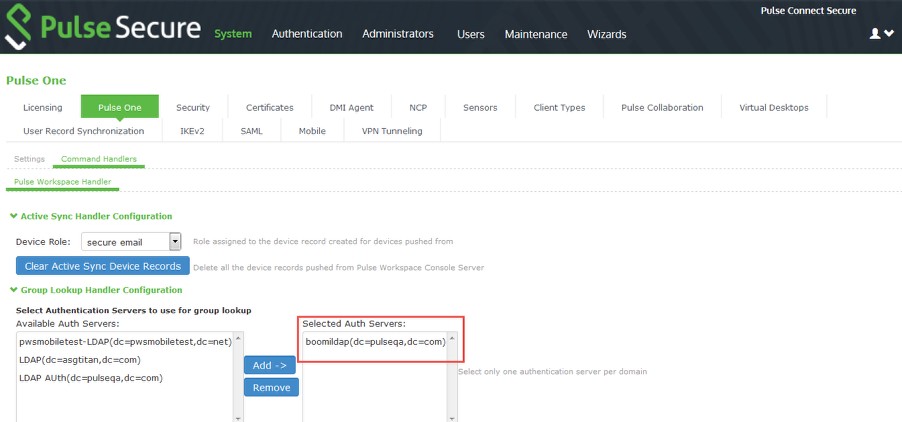Select boomildap(dc=pulseqa,dc=com) in selected servers
Image resolution: width=902 pixels, height=422 pixels.
pyautogui.click(x=376, y=342)
